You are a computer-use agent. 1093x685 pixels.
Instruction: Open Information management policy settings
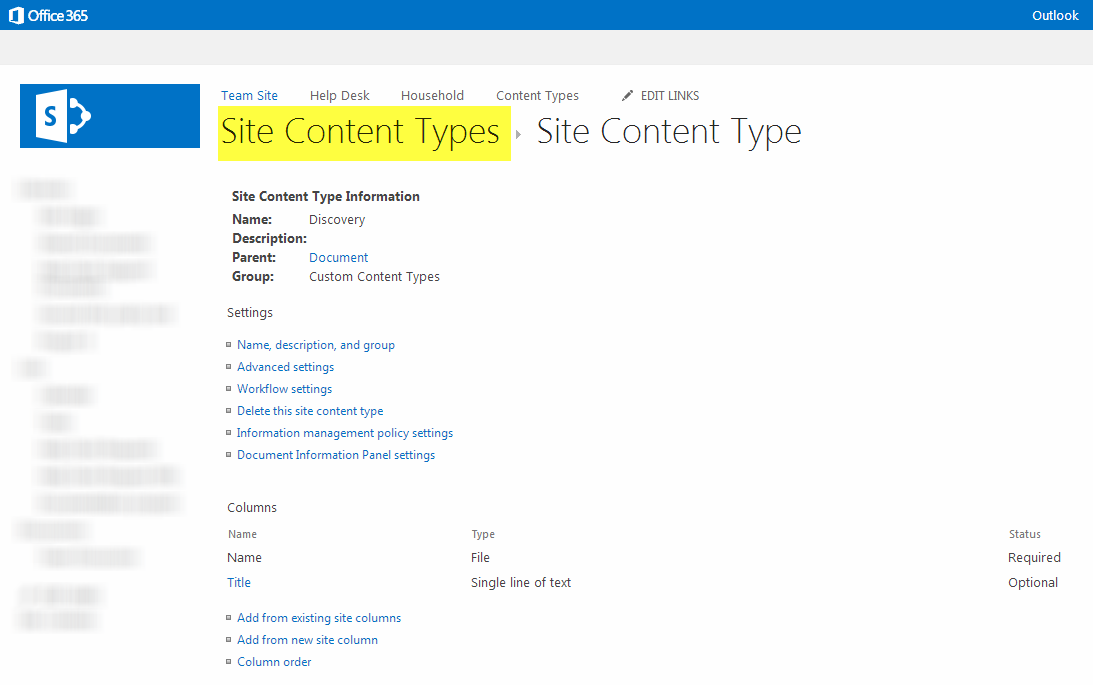tap(344, 433)
